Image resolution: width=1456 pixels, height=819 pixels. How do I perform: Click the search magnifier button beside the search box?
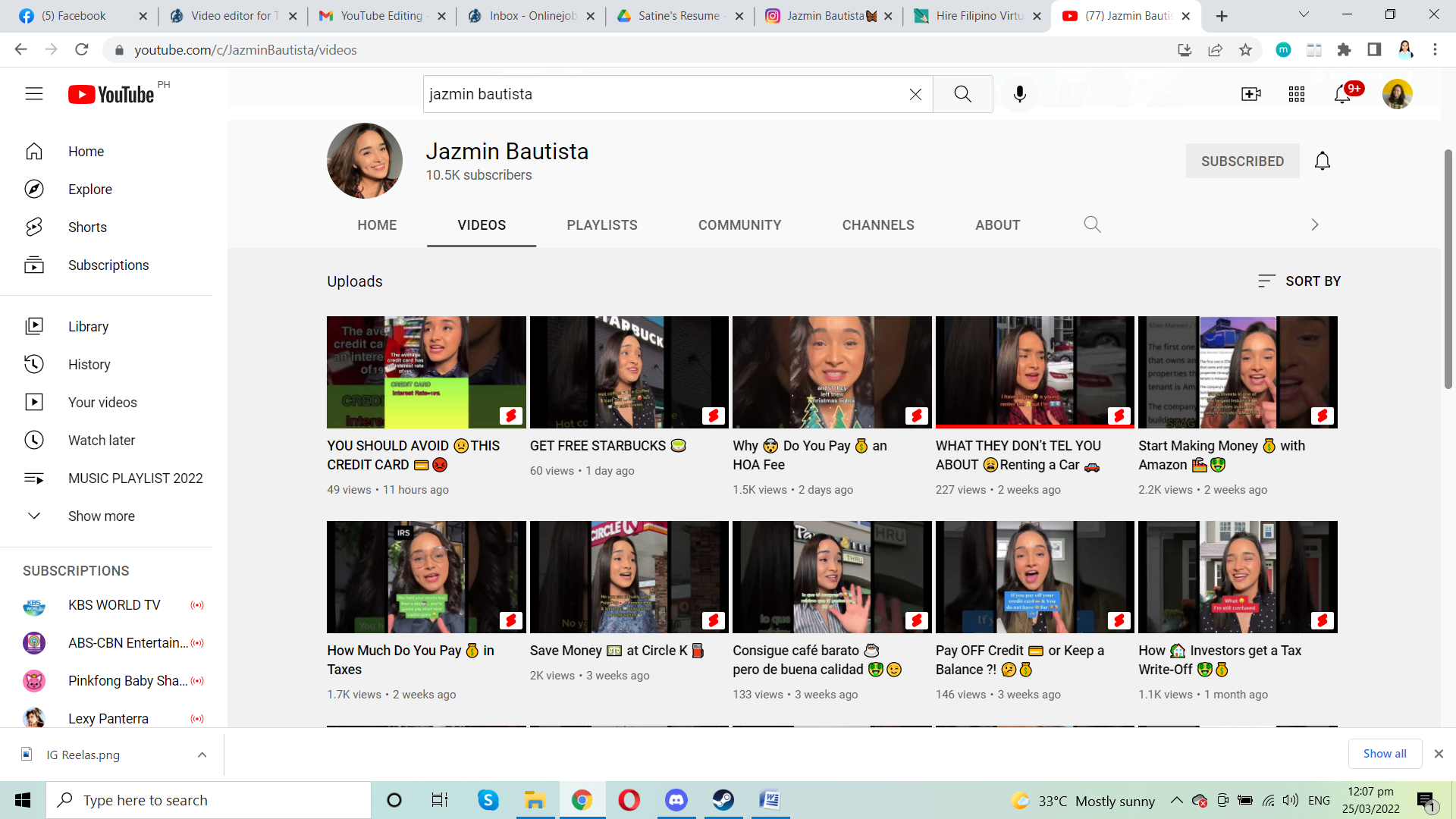coord(962,94)
